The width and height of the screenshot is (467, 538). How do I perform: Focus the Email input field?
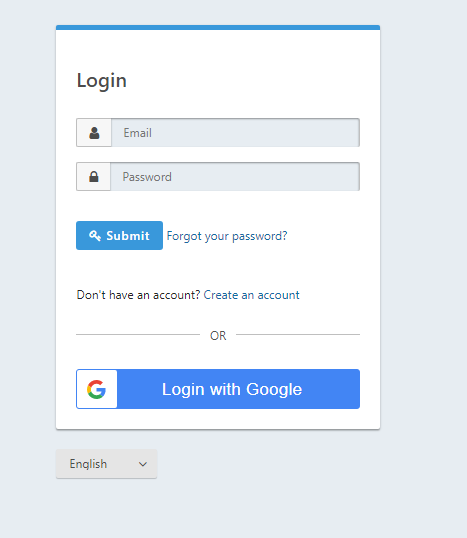coord(235,133)
